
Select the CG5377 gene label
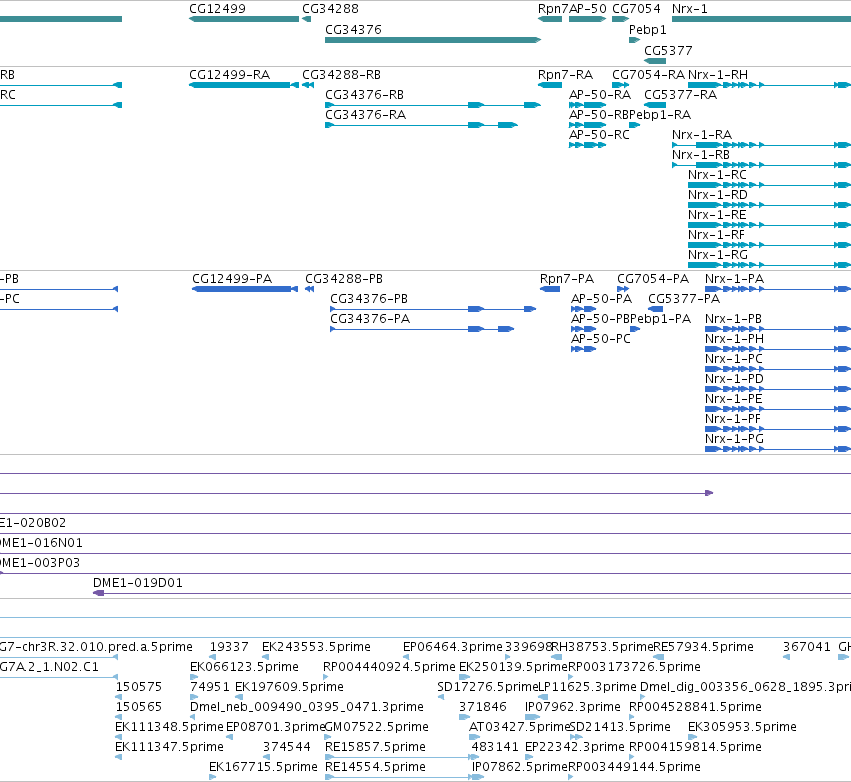click(668, 51)
